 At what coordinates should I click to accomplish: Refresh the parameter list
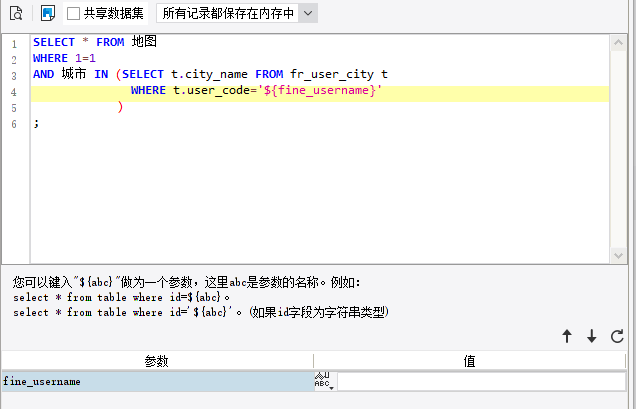(617, 336)
